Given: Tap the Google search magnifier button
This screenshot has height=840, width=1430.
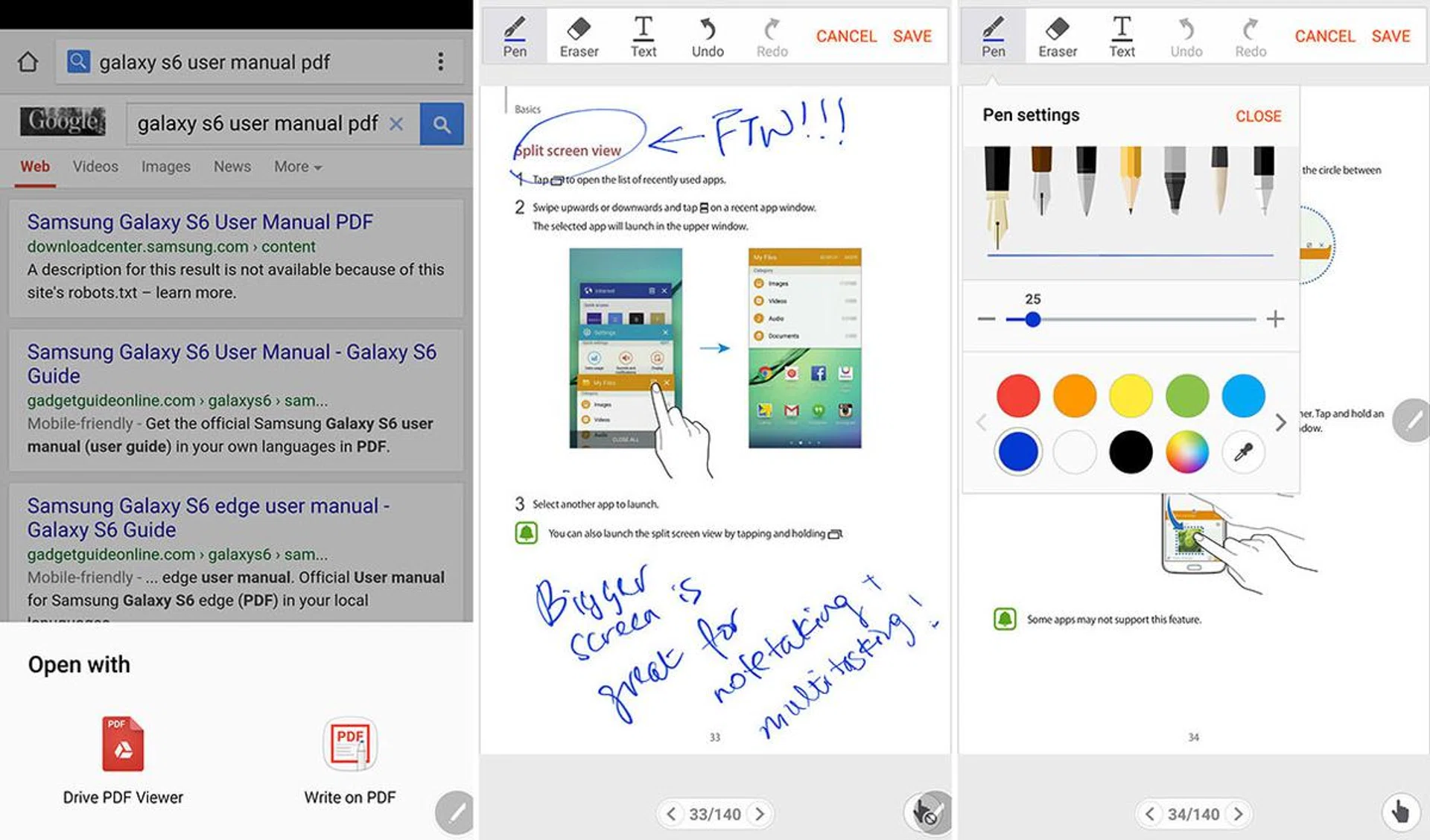Looking at the screenshot, I should click(x=442, y=124).
